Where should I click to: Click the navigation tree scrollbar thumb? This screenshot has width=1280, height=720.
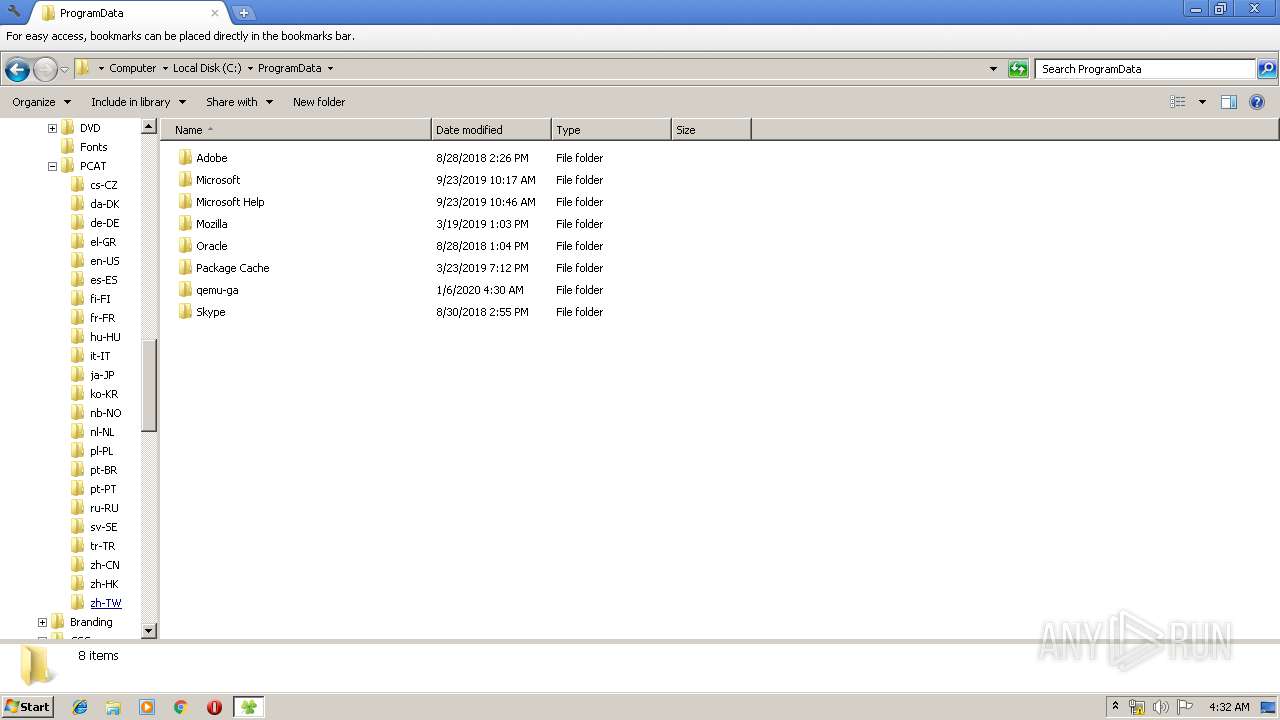click(x=149, y=386)
